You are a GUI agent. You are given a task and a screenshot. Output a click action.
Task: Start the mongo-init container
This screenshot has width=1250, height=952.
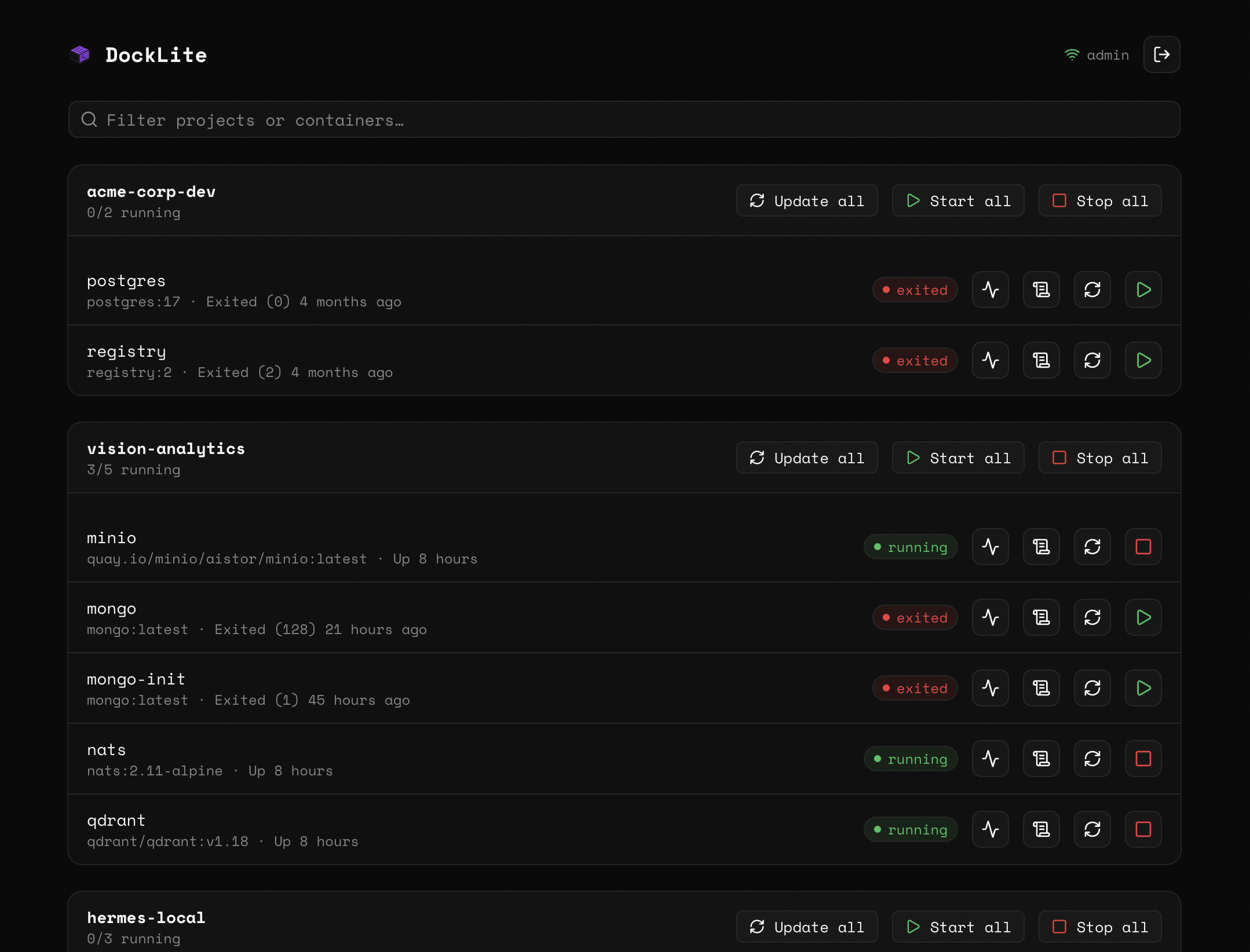click(x=1143, y=688)
